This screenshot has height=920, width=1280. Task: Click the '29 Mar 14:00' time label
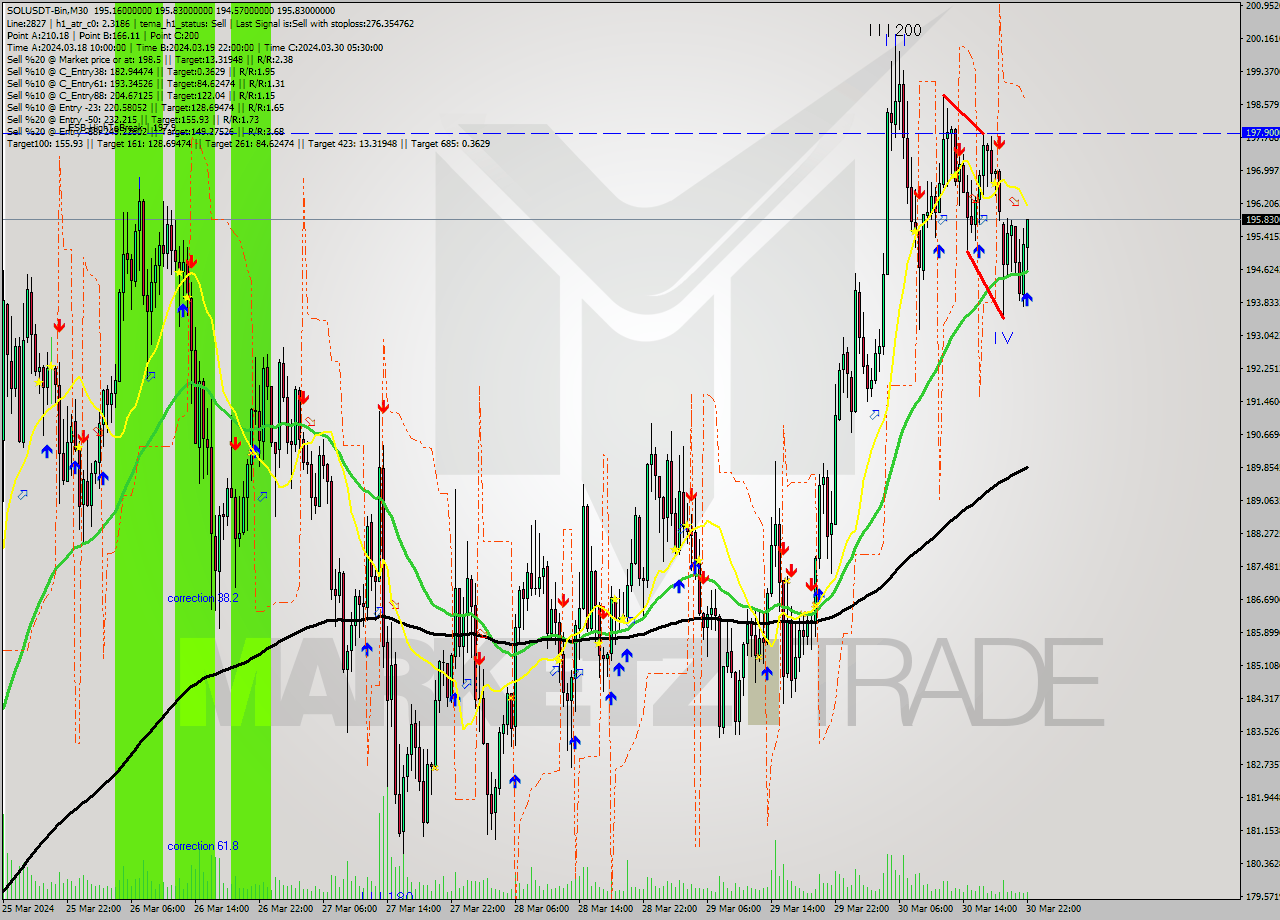(798, 909)
